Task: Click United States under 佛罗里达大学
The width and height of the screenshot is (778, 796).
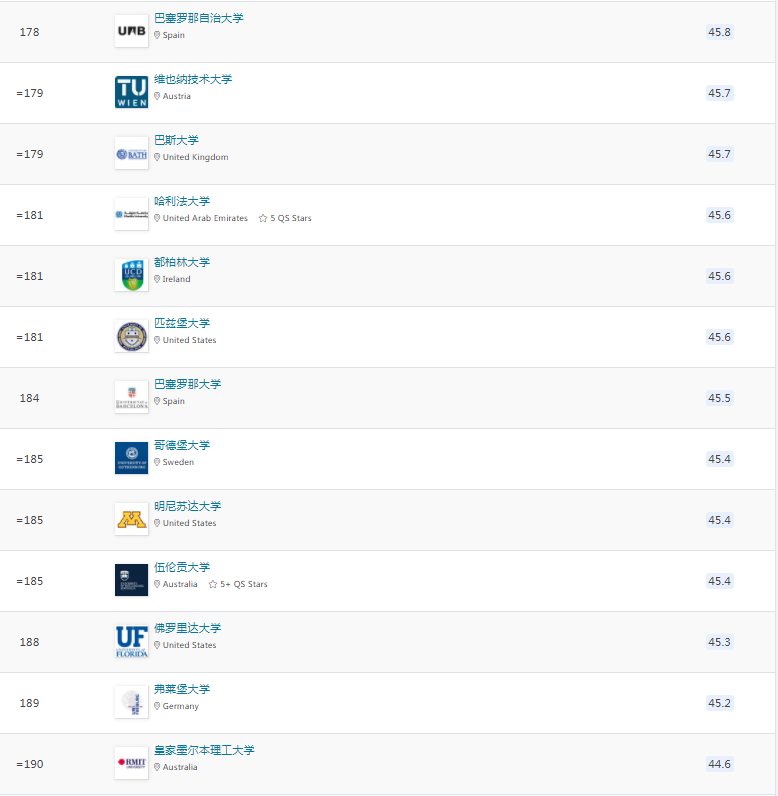Action: tap(189, 645)
